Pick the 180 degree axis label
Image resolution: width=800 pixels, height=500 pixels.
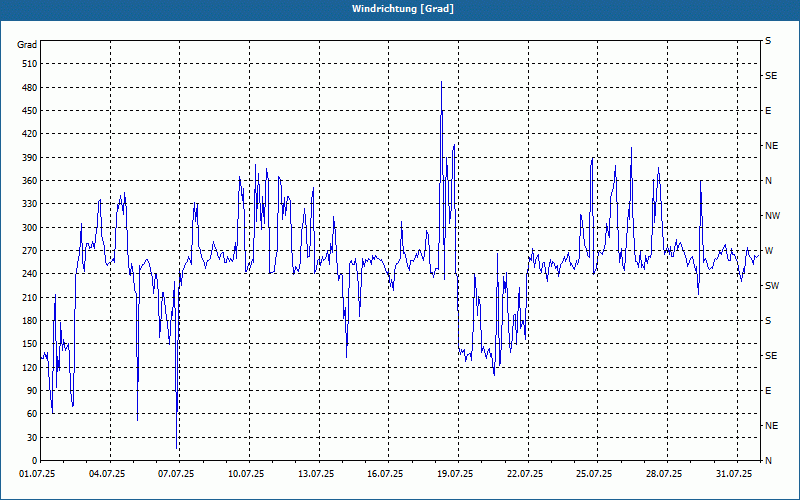30,320
